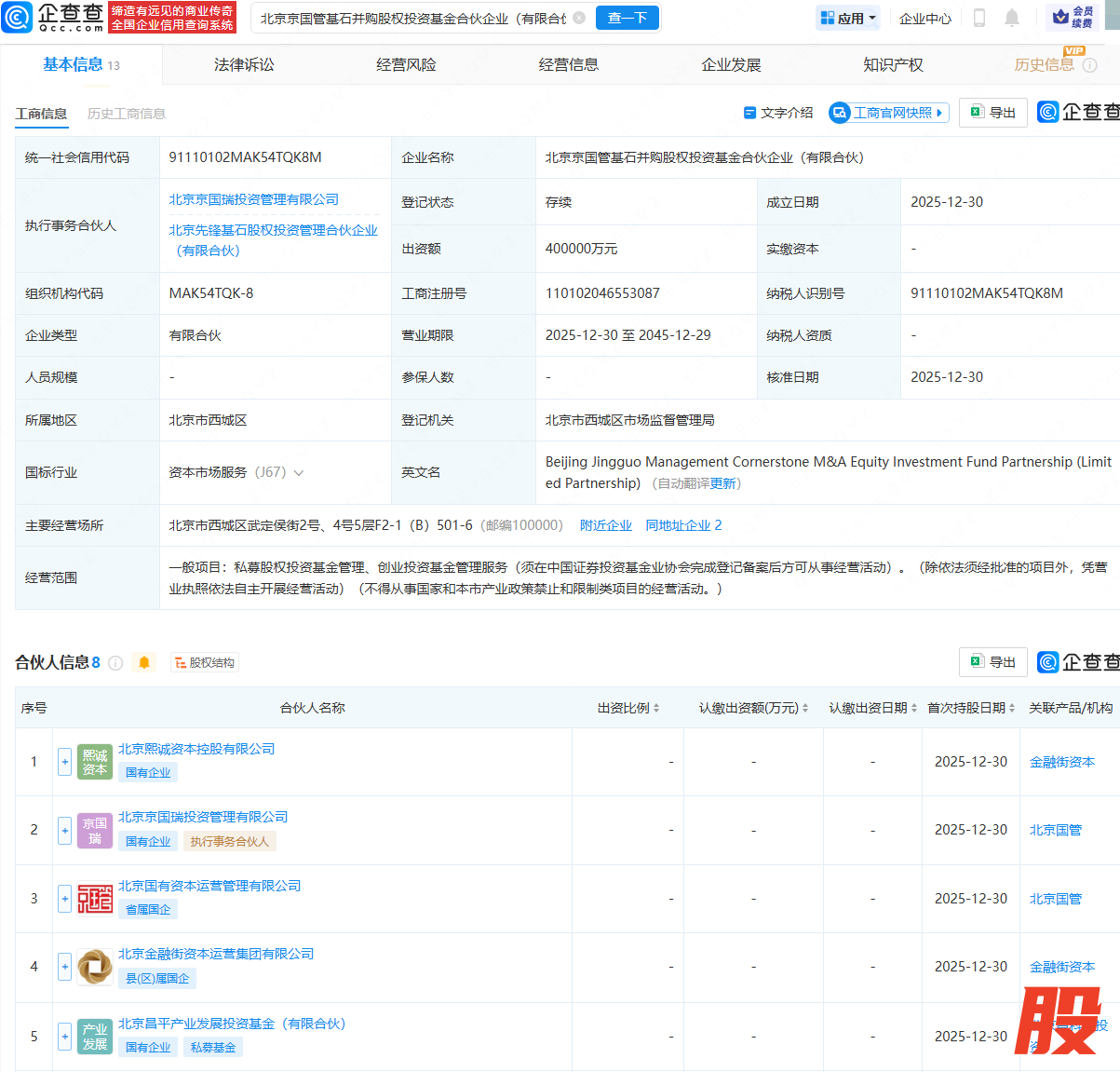Click the orange bell beside 合伙人信息
This screenshot has width=1120, height=1072.
tap(144, 663)
